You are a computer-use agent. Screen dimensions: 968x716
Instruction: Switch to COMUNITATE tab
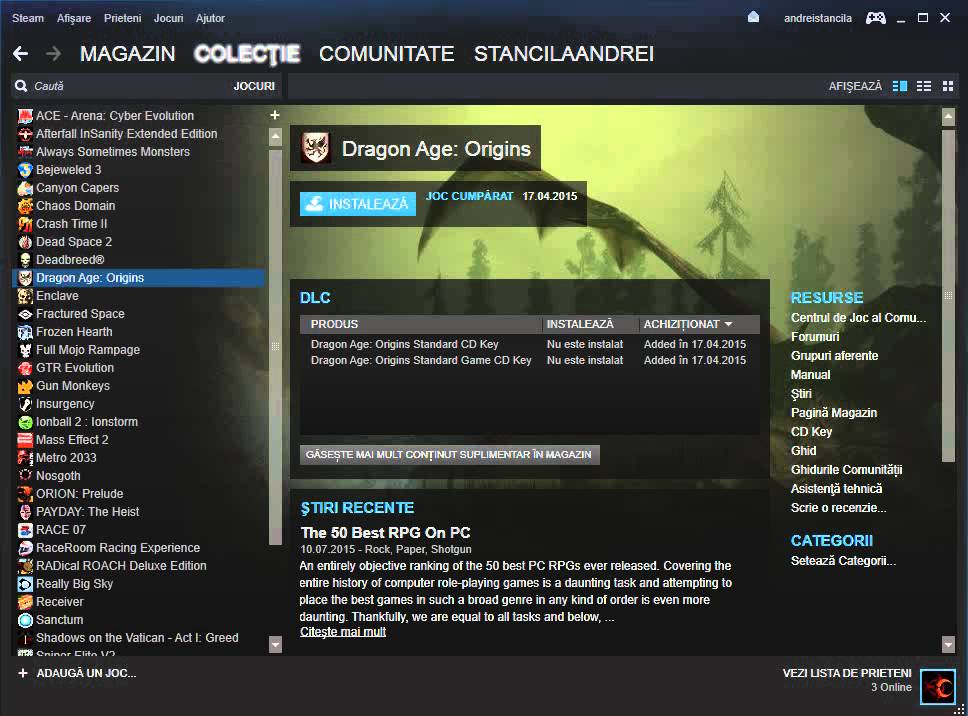pyautogui.click(x=386, y=54)
